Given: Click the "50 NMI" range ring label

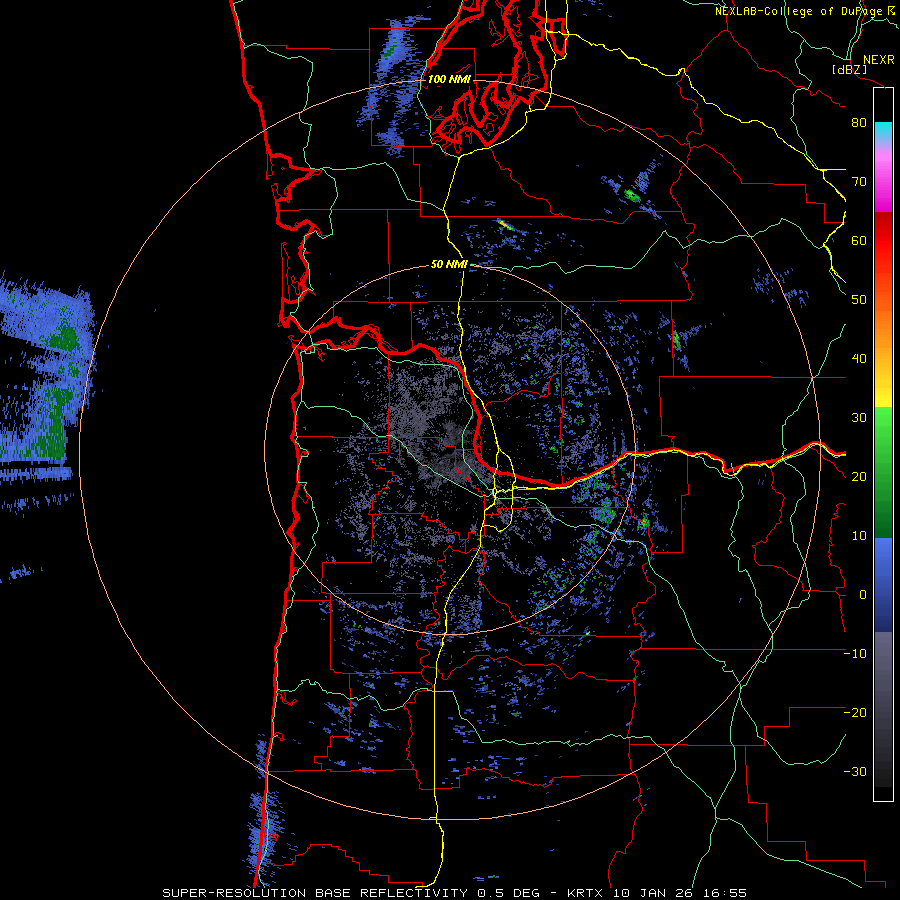Looking at the screenshot, I should click(x=449, y=265).
